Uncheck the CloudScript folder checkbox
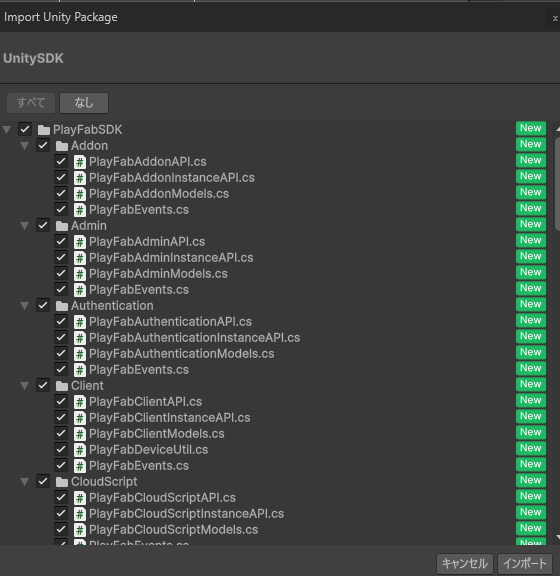This screenshot has width=560, height=576. [x=43, y=481]
